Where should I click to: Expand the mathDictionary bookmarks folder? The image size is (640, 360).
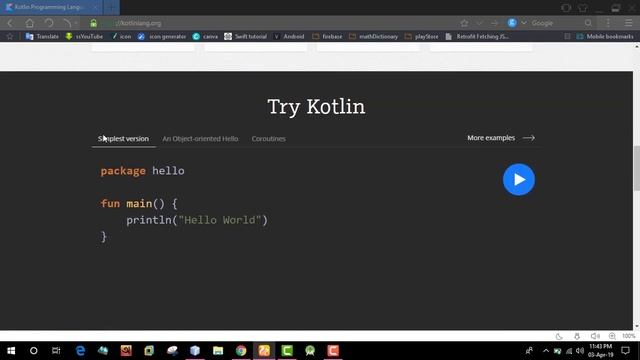[373, 36]
